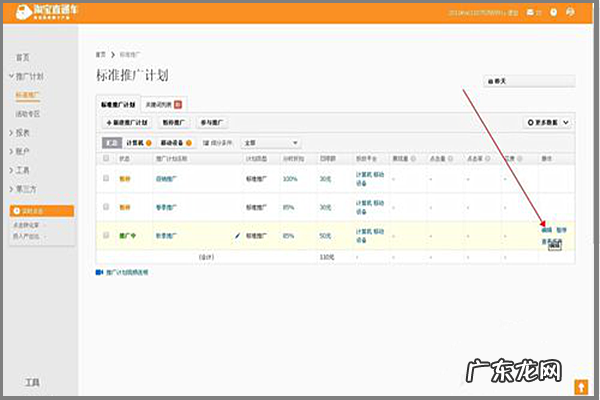Collapse the 推广计划 sidebar section
Image resolution: width=600 pixels, height=400 pixels.
point(27,76)
